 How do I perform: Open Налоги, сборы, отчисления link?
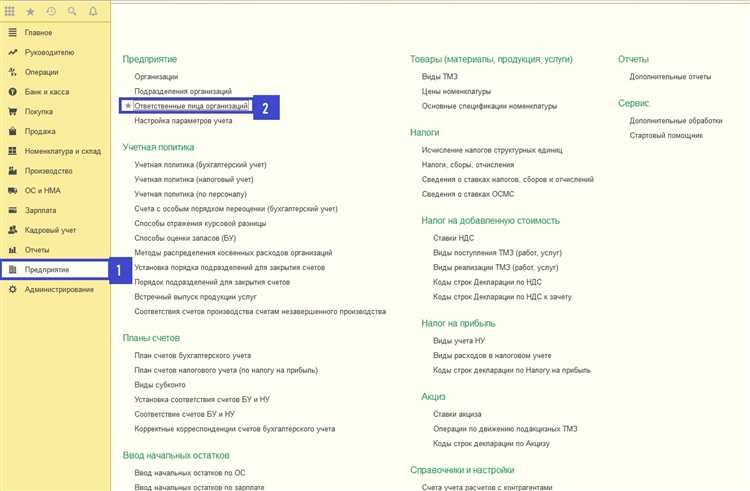[x=468, y=164]
